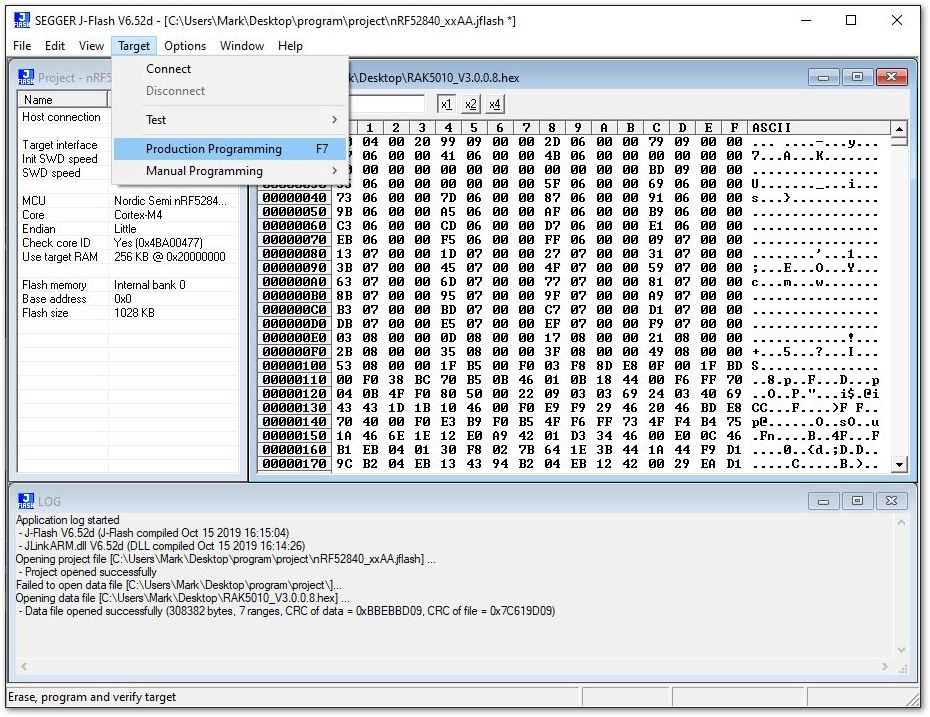
Task: Set hex view to x1 byte width
Action: pyautogui.click(x=446, y=104)
